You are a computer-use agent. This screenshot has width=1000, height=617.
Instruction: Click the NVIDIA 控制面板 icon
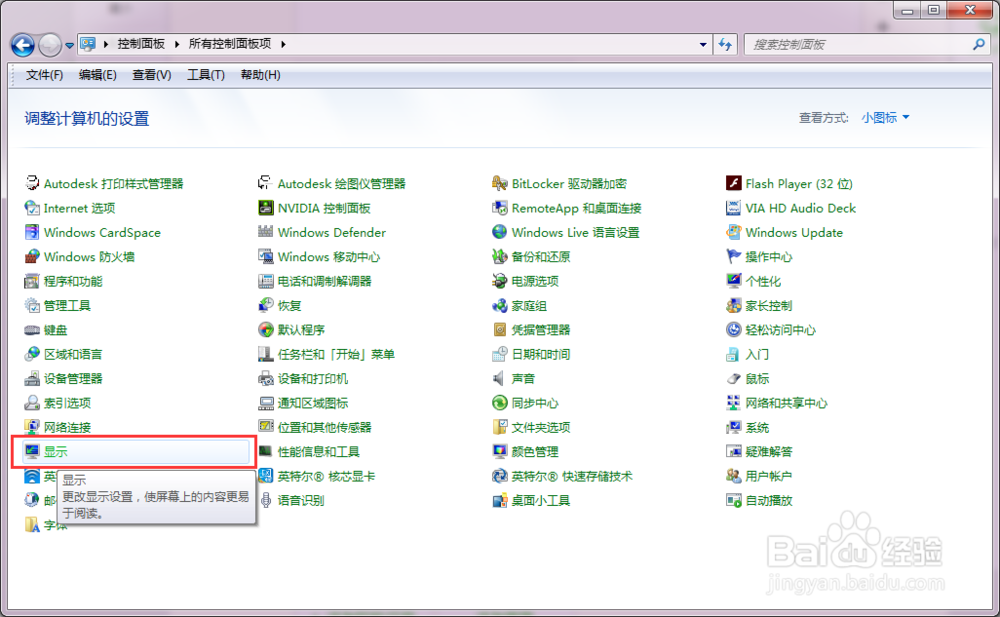[265, 208]
